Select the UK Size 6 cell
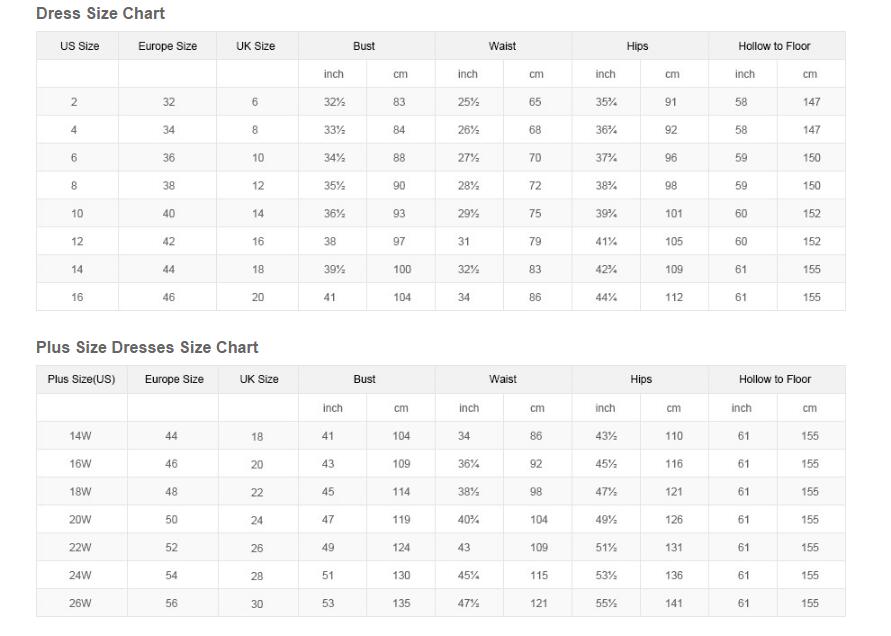The height and width of the screenshot is (636, 891). (x=255, y=102)
